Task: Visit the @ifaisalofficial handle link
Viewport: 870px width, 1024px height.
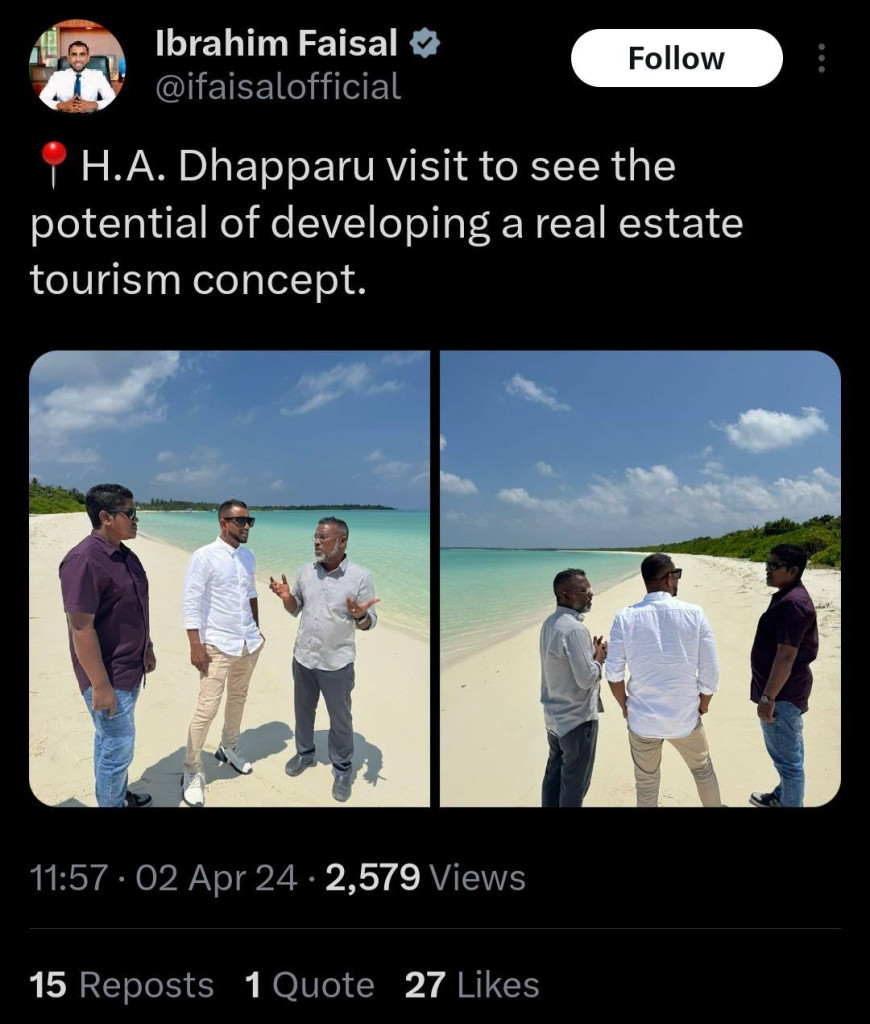Action: click(278, 87)
